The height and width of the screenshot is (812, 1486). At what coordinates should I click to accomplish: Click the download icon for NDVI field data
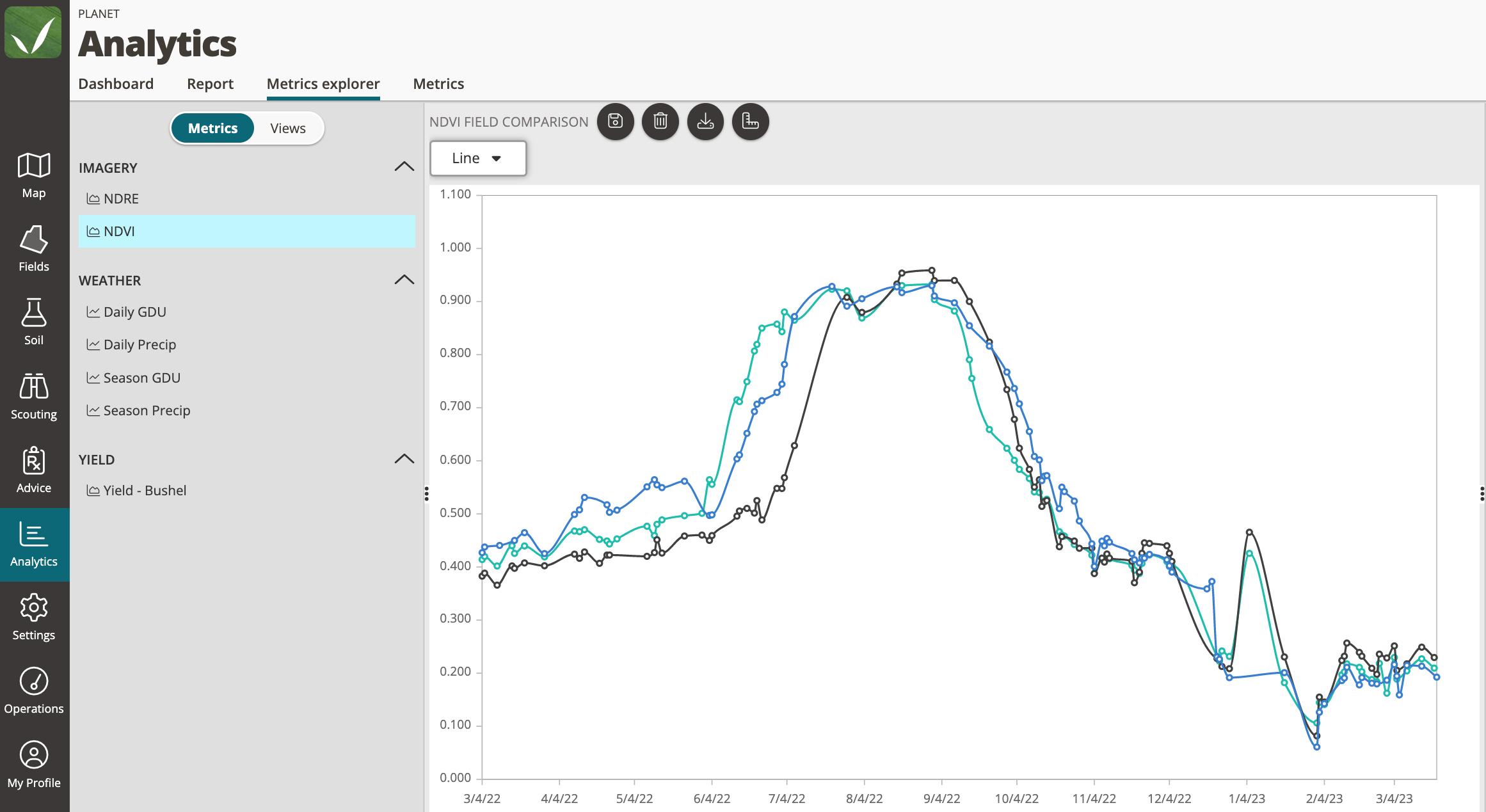tap(706, 121)
